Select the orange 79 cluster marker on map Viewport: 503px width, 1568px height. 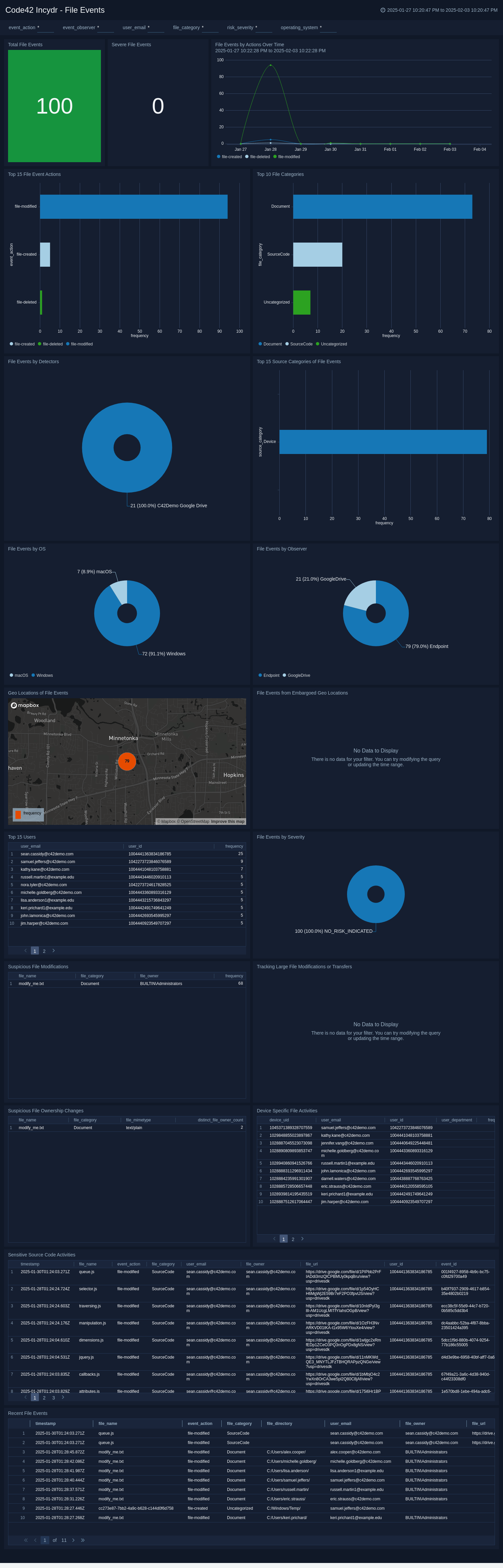(127, 761)
